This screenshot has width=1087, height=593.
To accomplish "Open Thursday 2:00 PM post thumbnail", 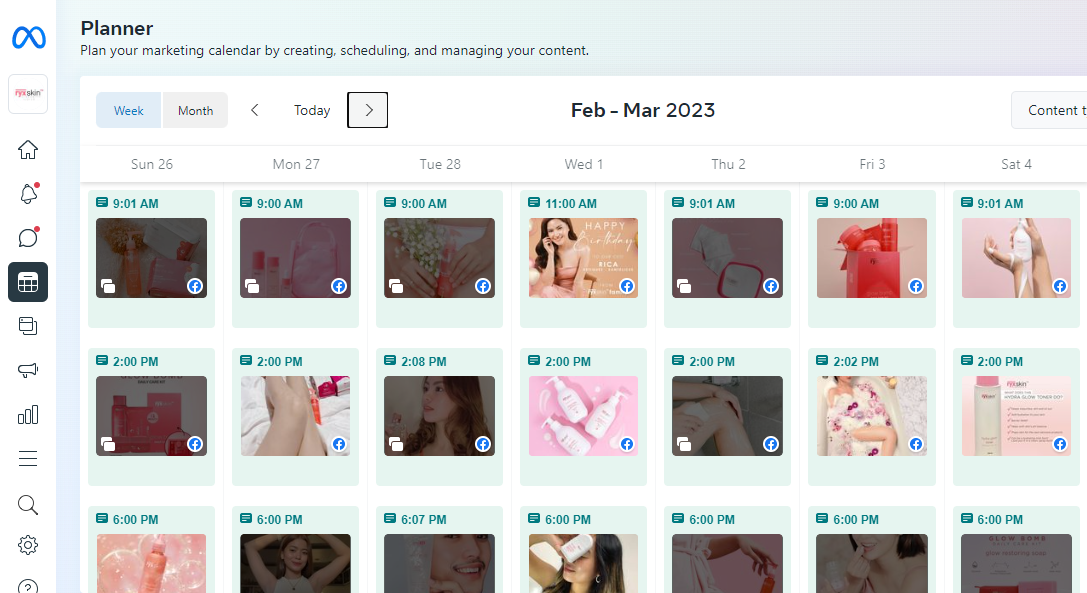I will (x=727, y=416).
